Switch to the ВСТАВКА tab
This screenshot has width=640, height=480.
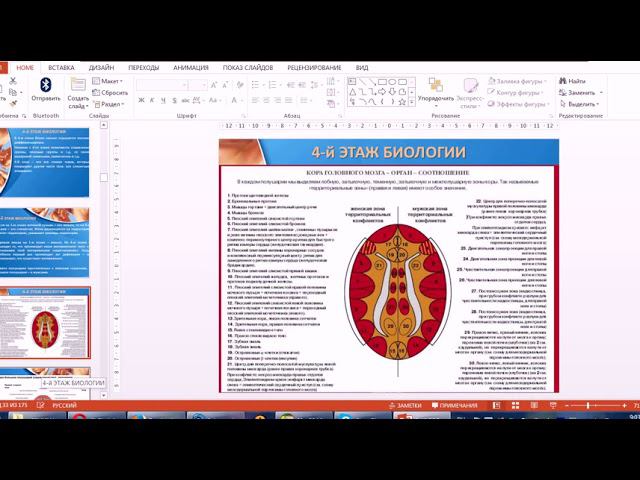[x=61, y=68]
